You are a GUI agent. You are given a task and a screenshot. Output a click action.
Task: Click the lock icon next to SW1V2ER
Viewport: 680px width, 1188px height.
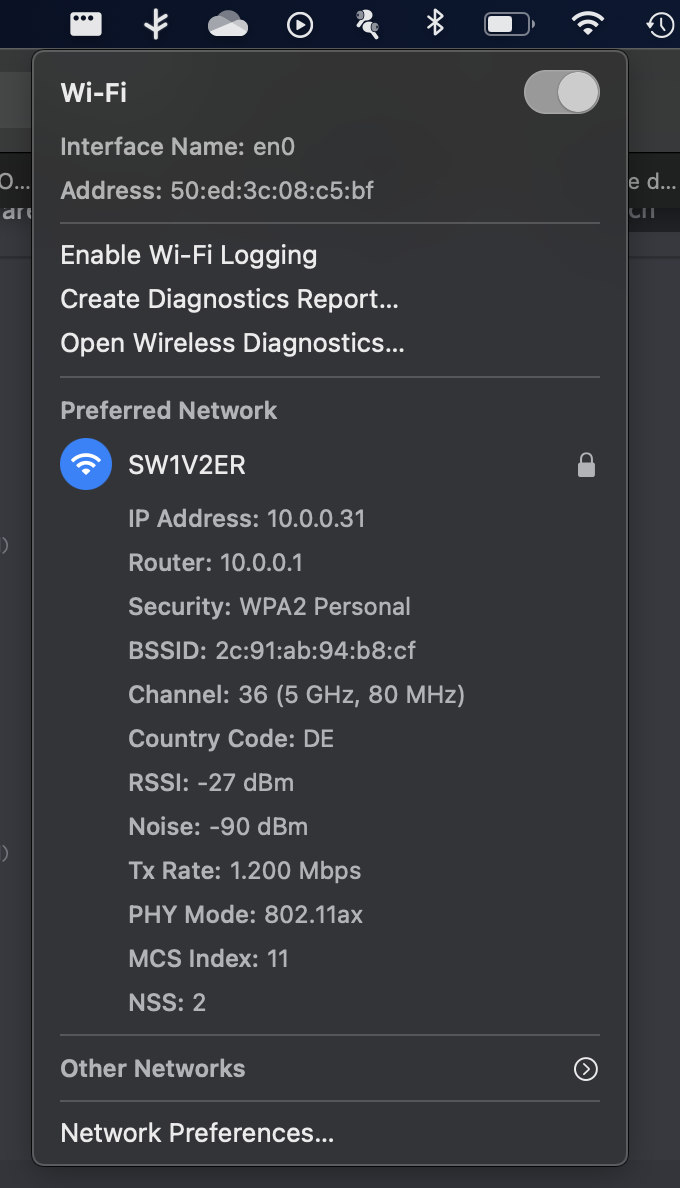[x=587, y=465]
